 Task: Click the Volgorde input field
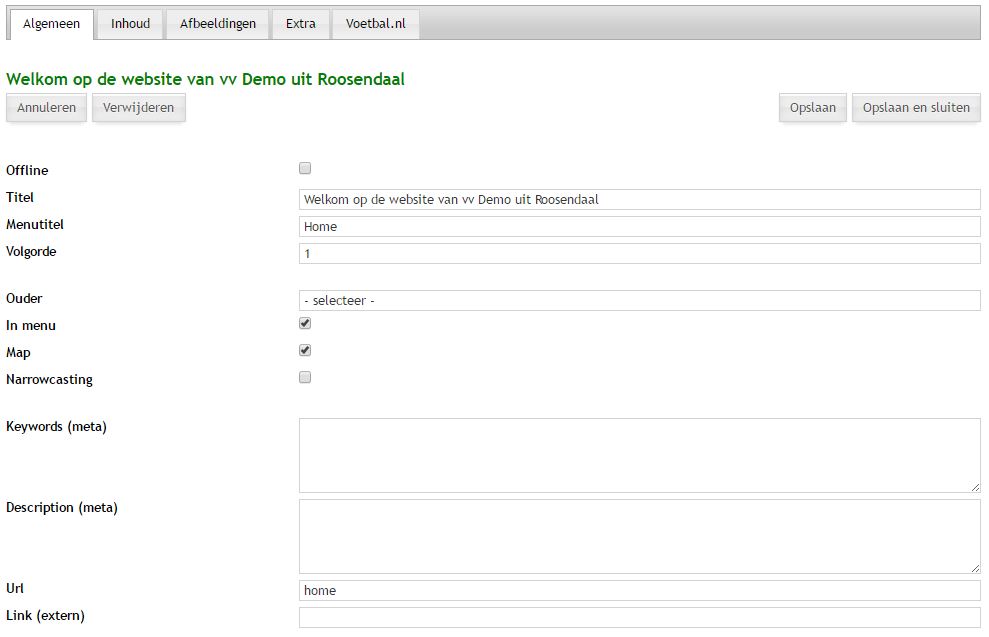point(639,253)
